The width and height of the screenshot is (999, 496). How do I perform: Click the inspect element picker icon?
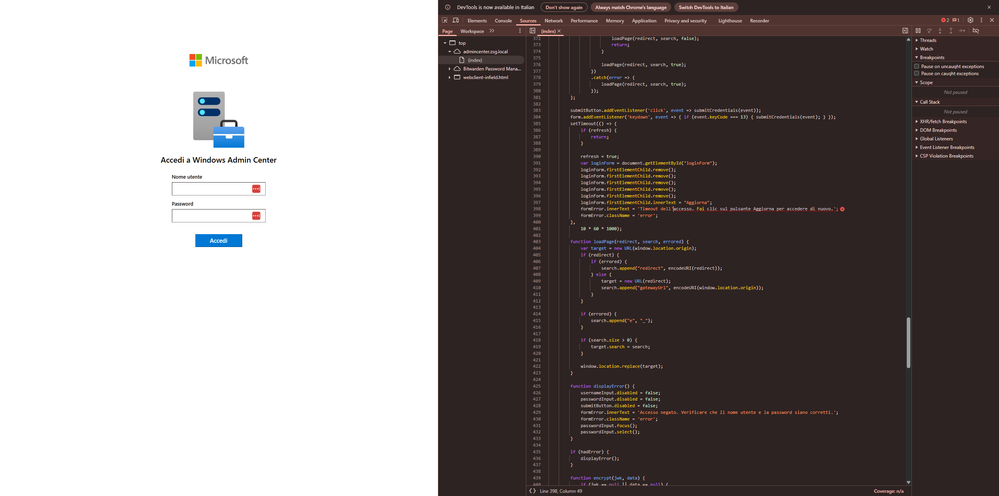pyautogui.click(x=445, y=20)
